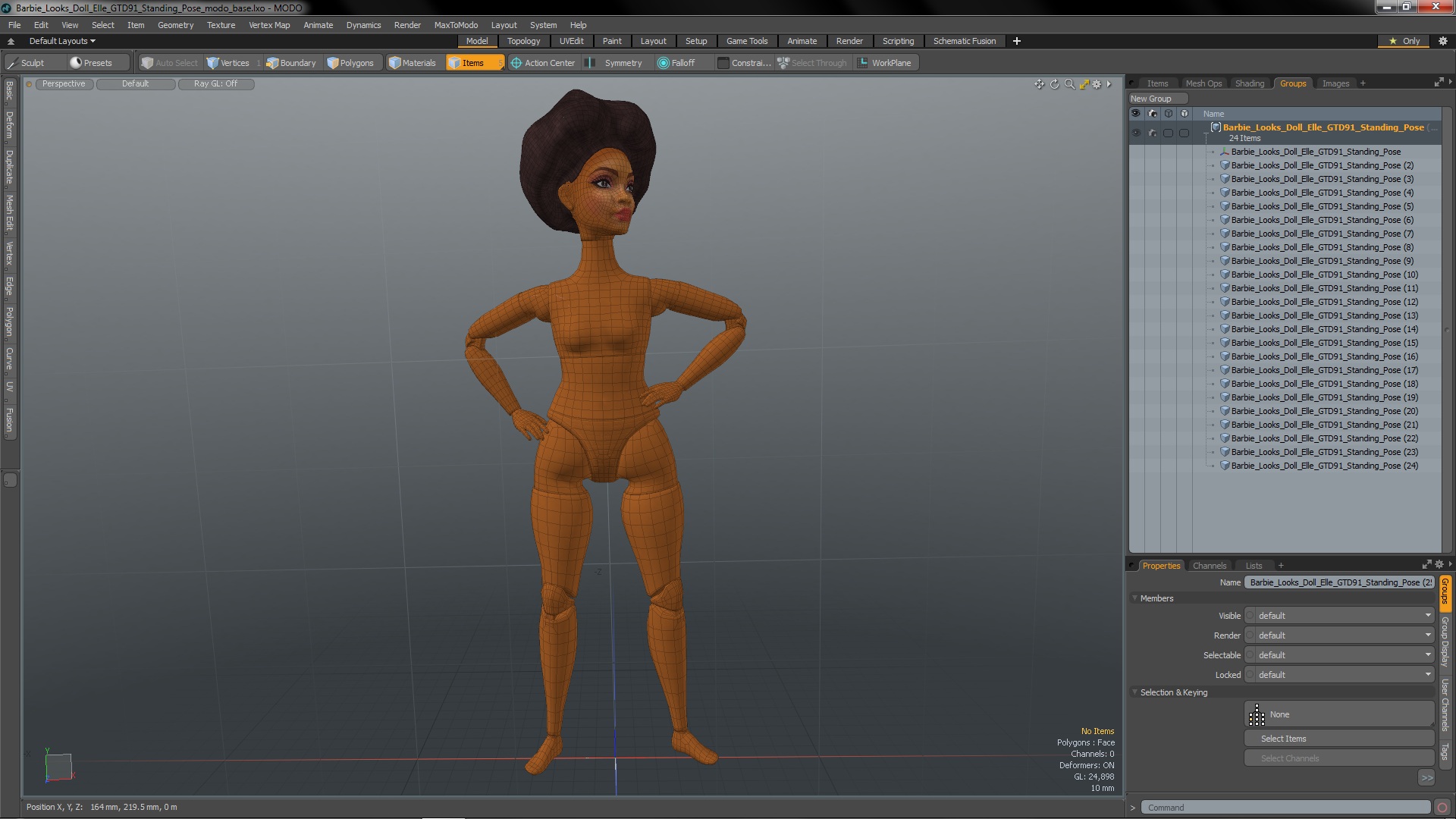
Task: Click the viewport rotate icon
Action: (1054, 84)
